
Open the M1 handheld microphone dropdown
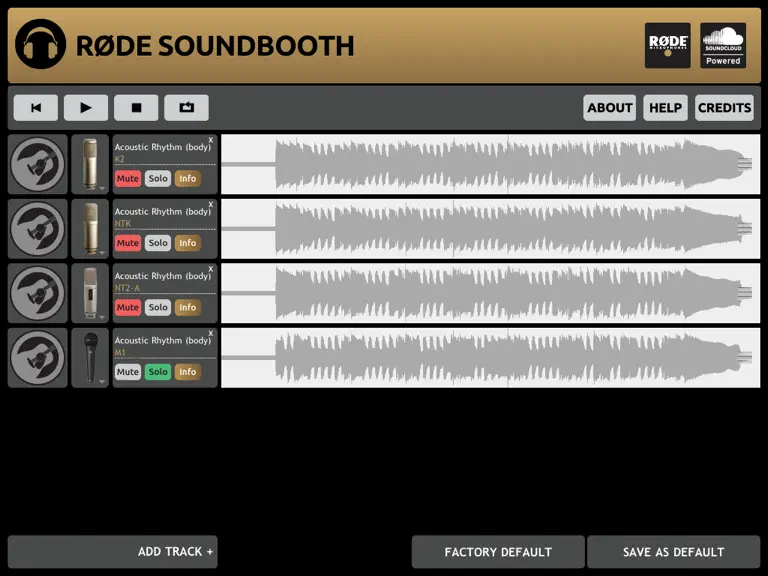click(90, 358)
